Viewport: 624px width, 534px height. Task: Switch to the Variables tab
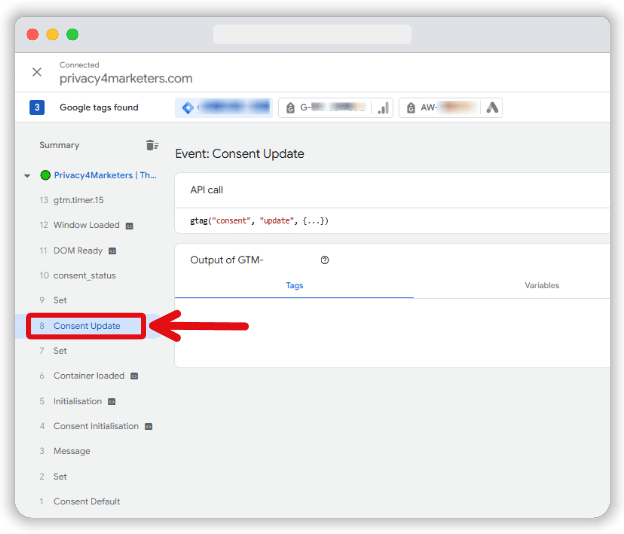coord(542,285)
